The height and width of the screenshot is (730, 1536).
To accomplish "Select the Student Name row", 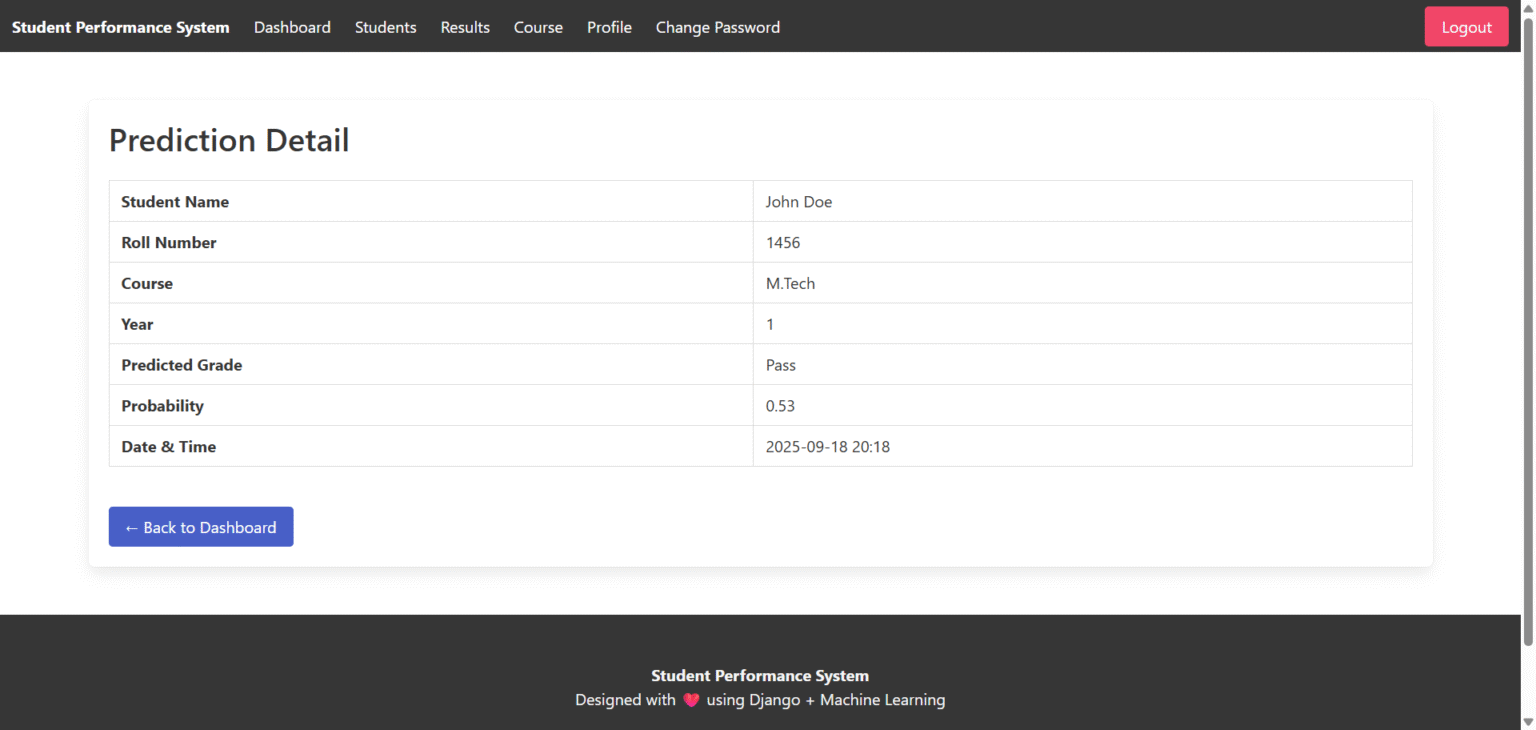I will [x=175, y=201].
